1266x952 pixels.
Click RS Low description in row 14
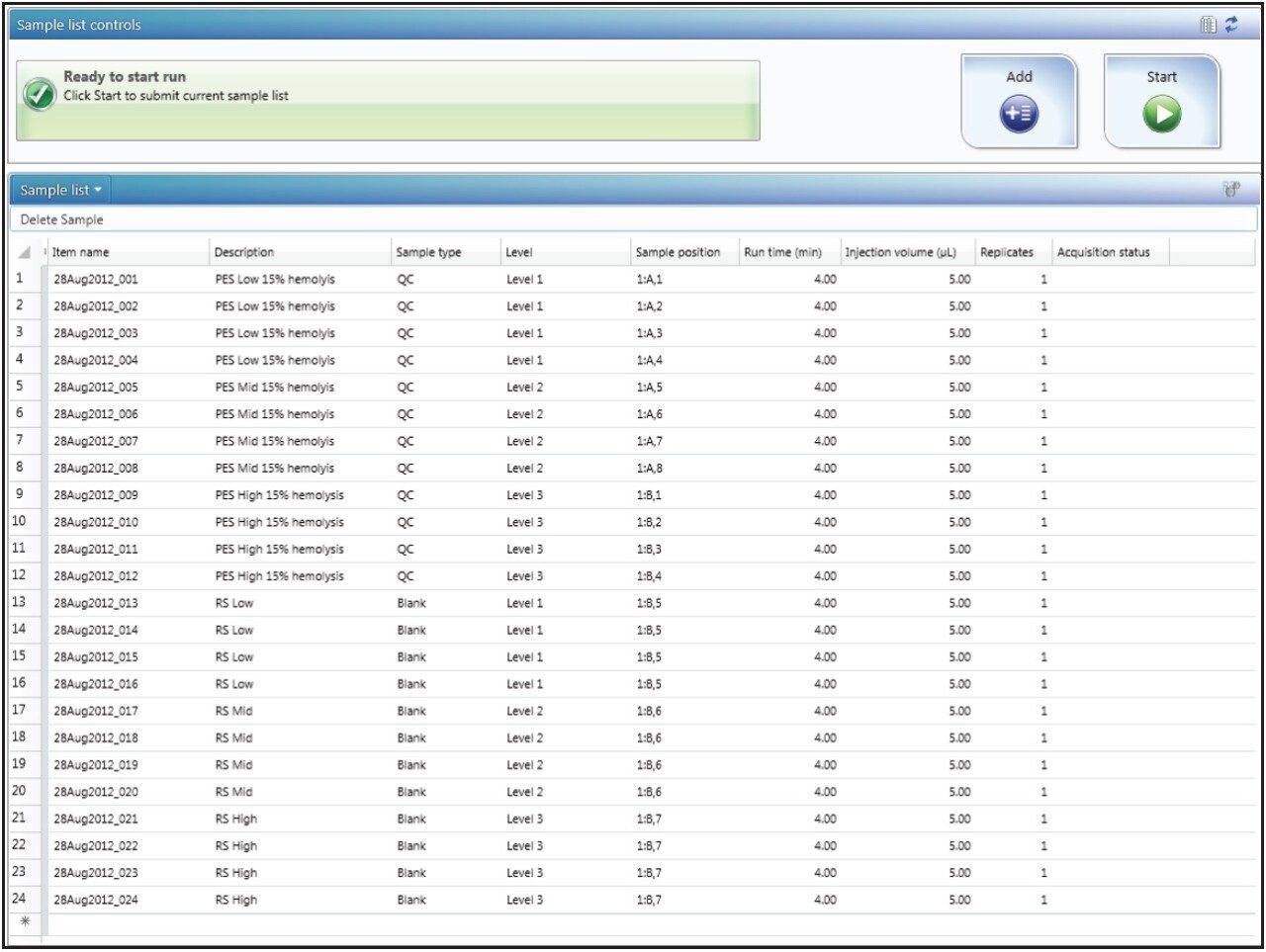(234, 630)
